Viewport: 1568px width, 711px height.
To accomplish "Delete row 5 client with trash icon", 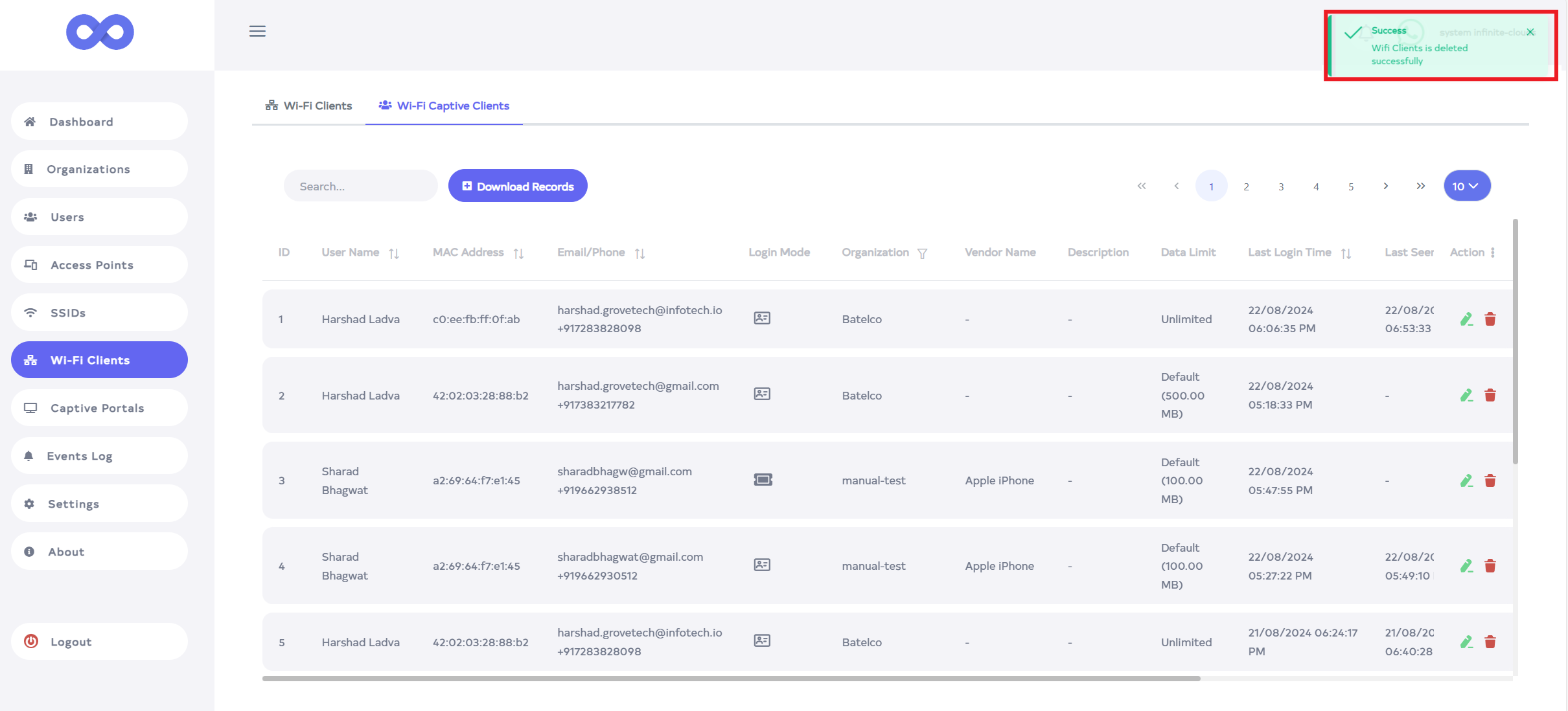I will point(1490,642).
